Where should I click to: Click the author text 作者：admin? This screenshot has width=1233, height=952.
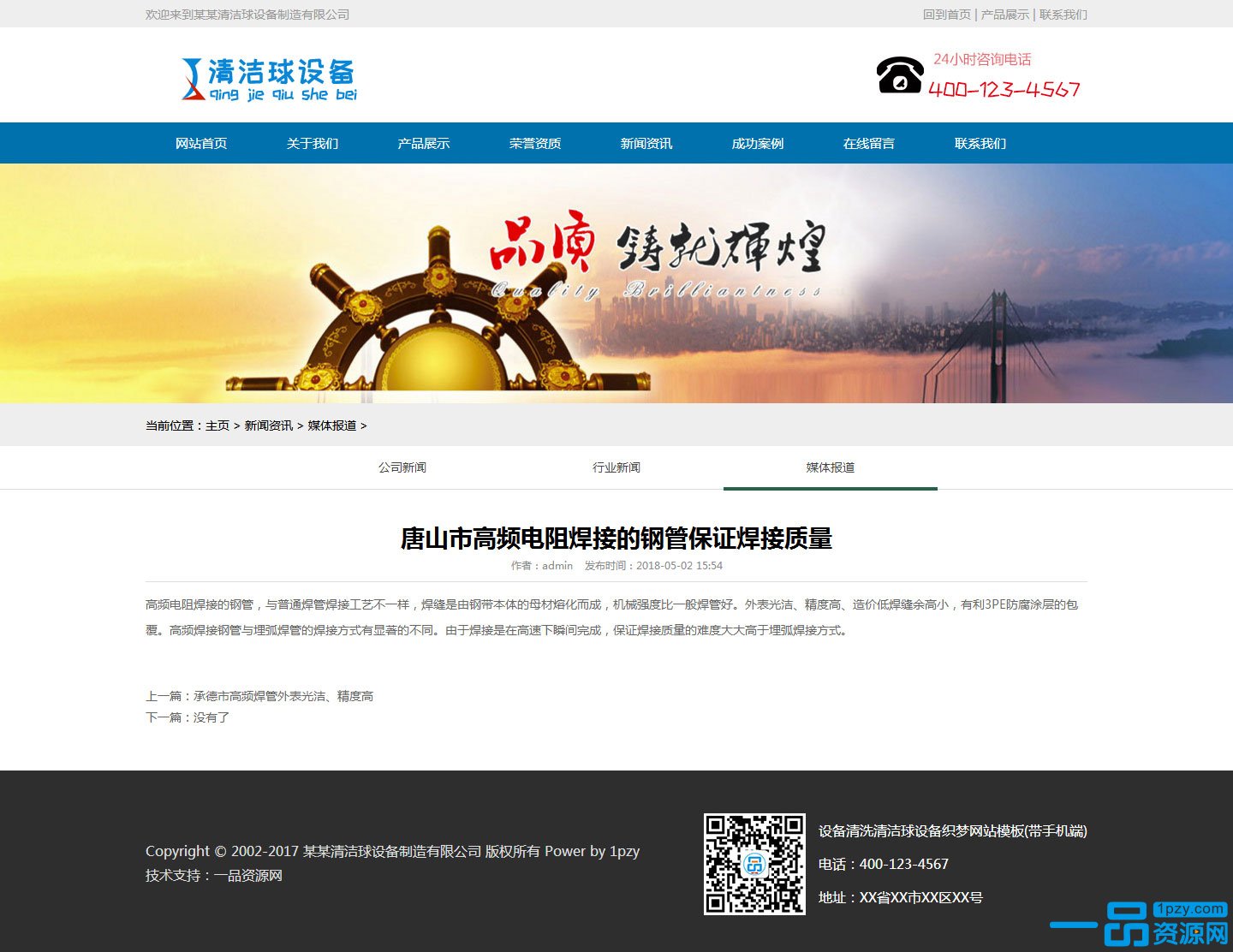click(542, 566)
